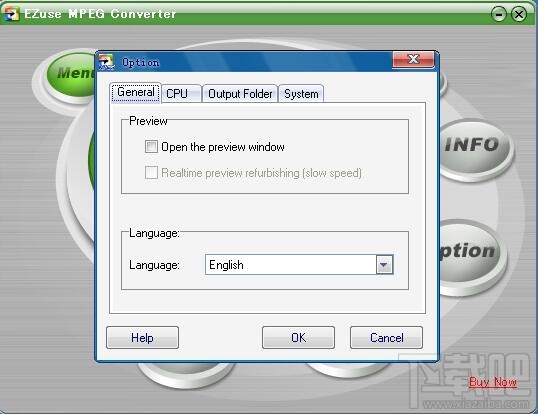Click the Help button
The image size is (538, 414).
(142, 338)
